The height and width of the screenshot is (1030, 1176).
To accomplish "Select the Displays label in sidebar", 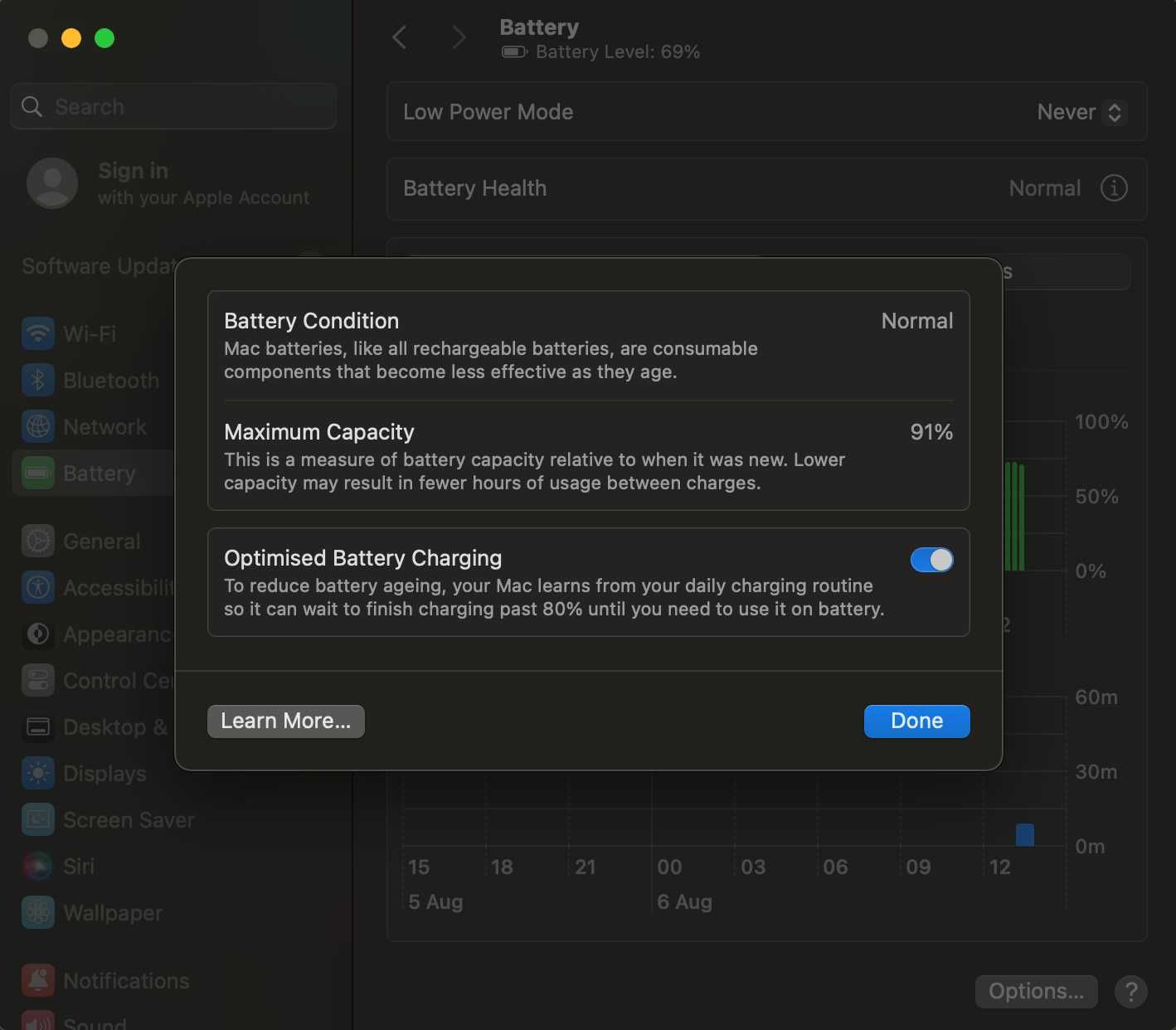I will click(104, 773).
